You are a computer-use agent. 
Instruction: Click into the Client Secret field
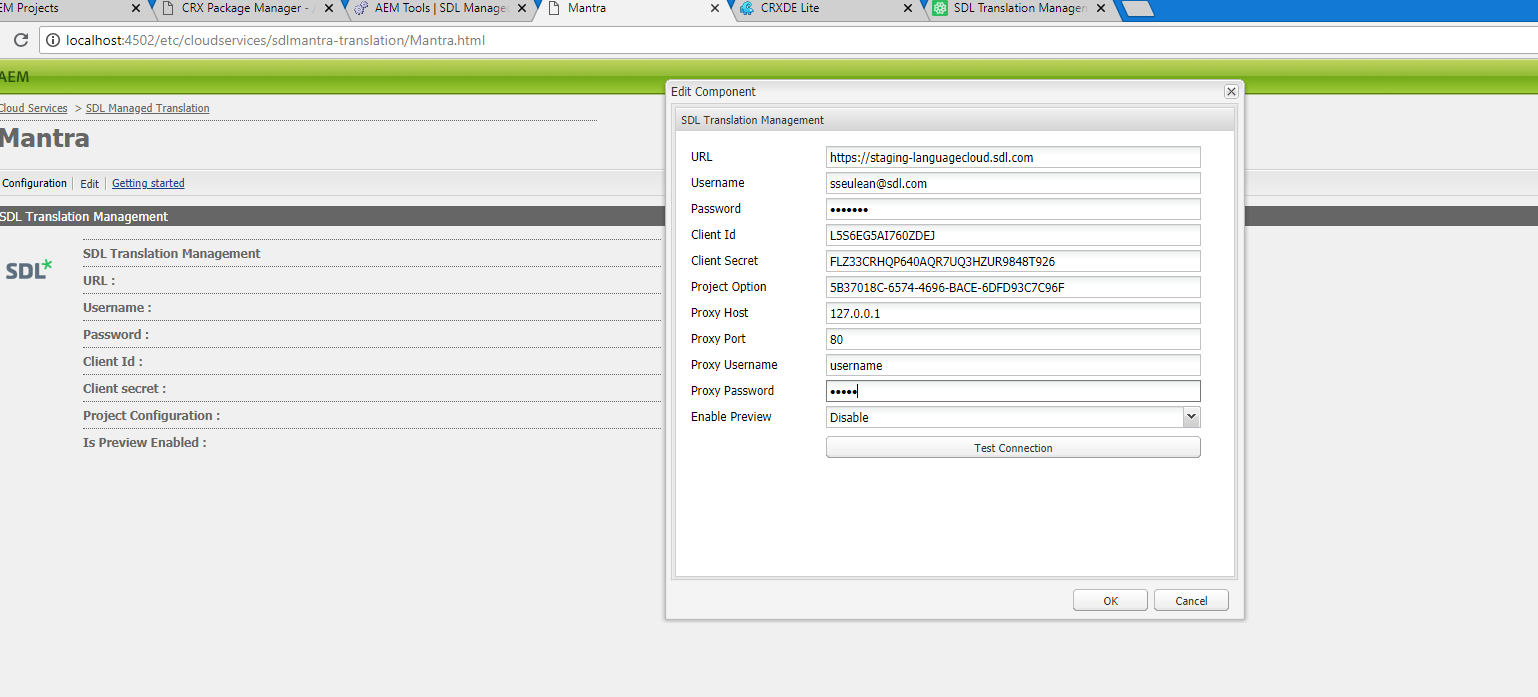pos(1012,262)
